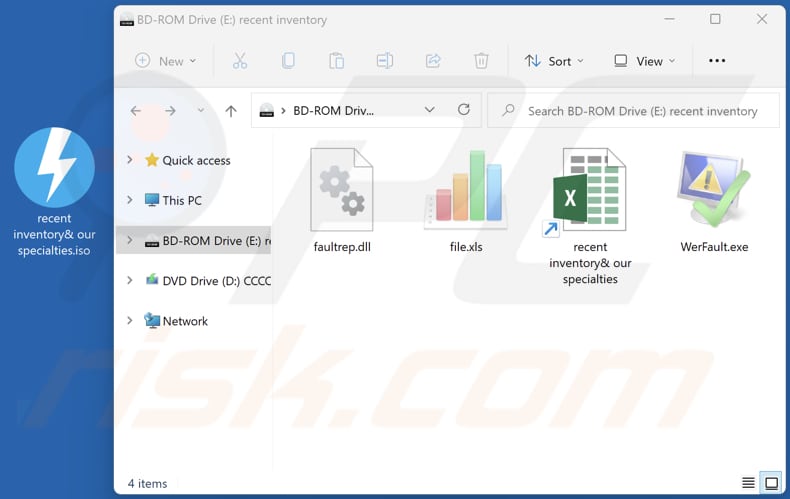Click the search magnifier icon
Image resolution: width=790 pixels, height=499 pixels.
pyautogui.click(x=508, y=110)
